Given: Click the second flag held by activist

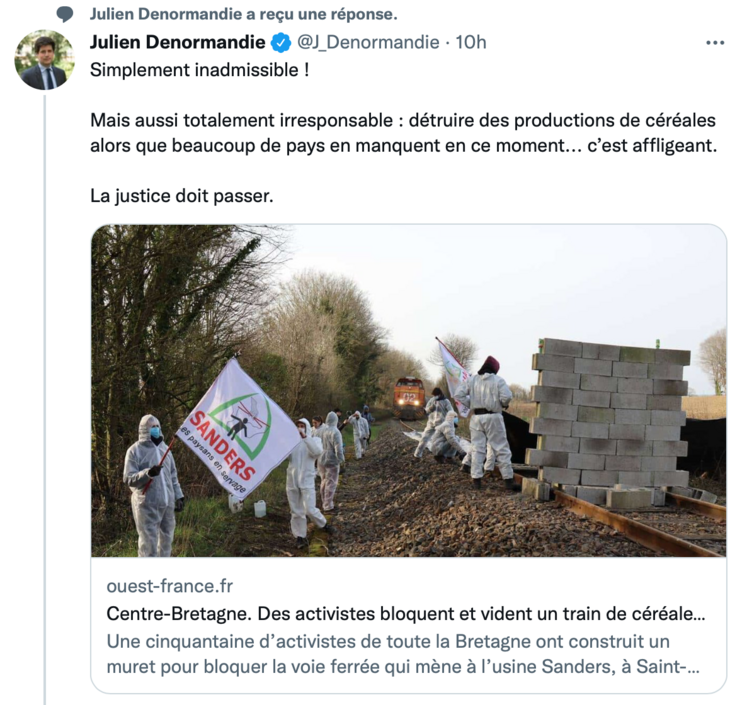Looking at the screenshot, I should coord(453,375).
